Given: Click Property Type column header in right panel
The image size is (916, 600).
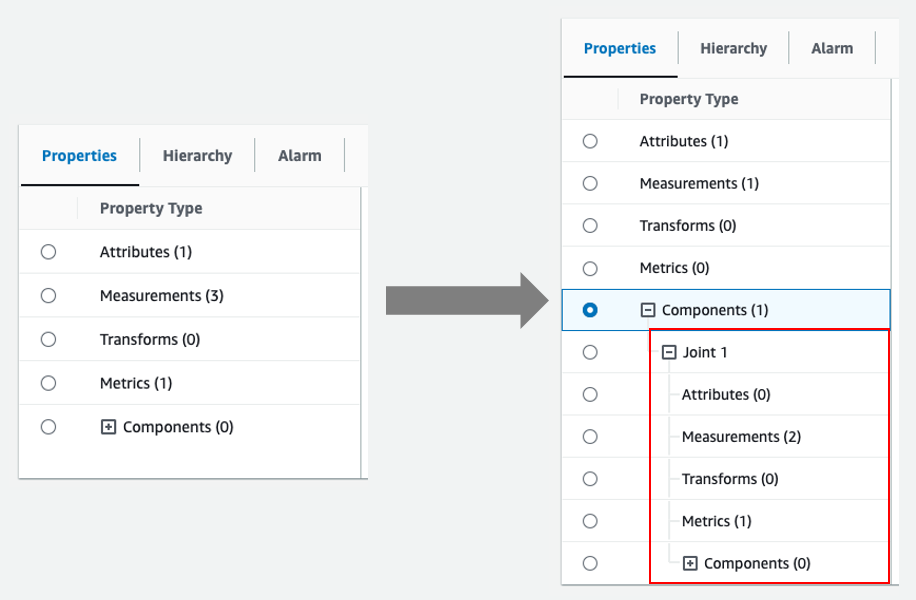Looking at the screenshot, I should point(689,99).
